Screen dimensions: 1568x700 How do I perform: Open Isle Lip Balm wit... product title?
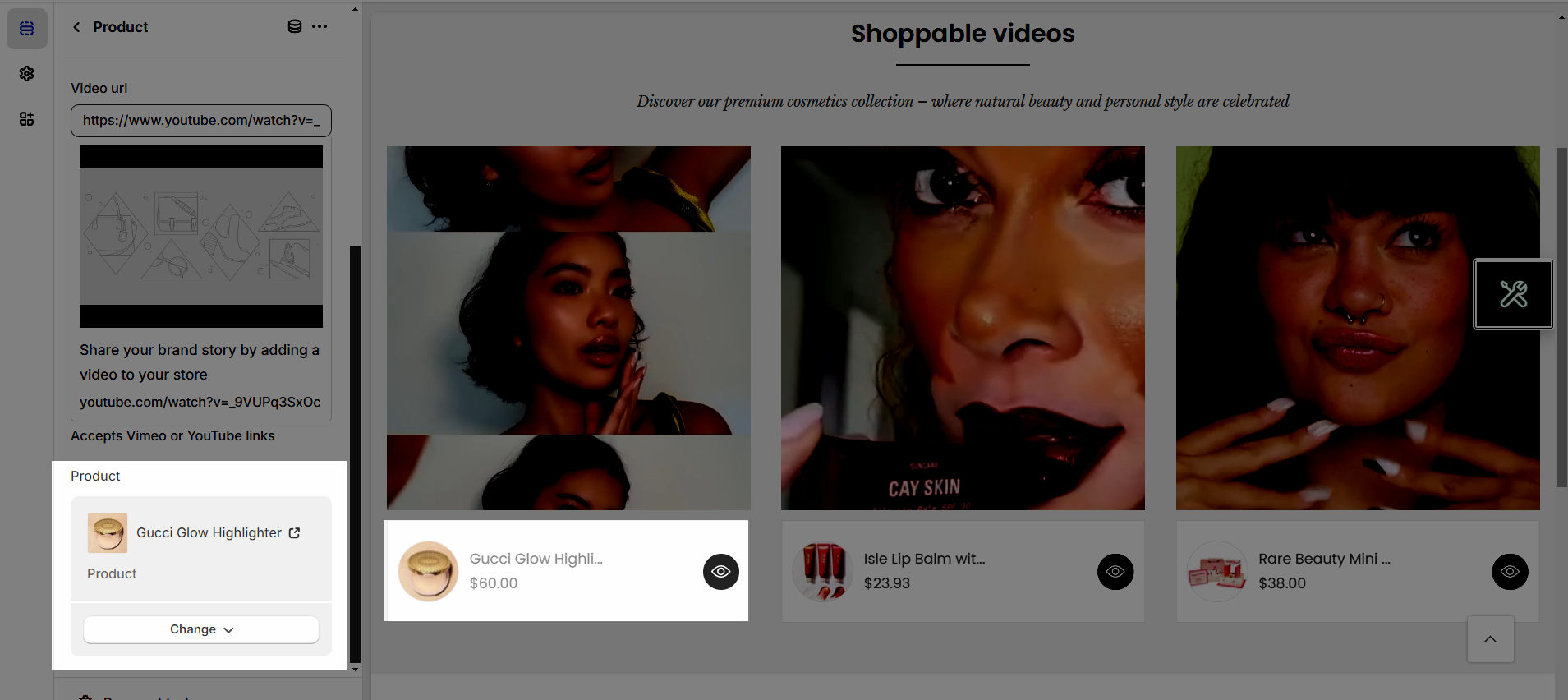tap(924, 559)
